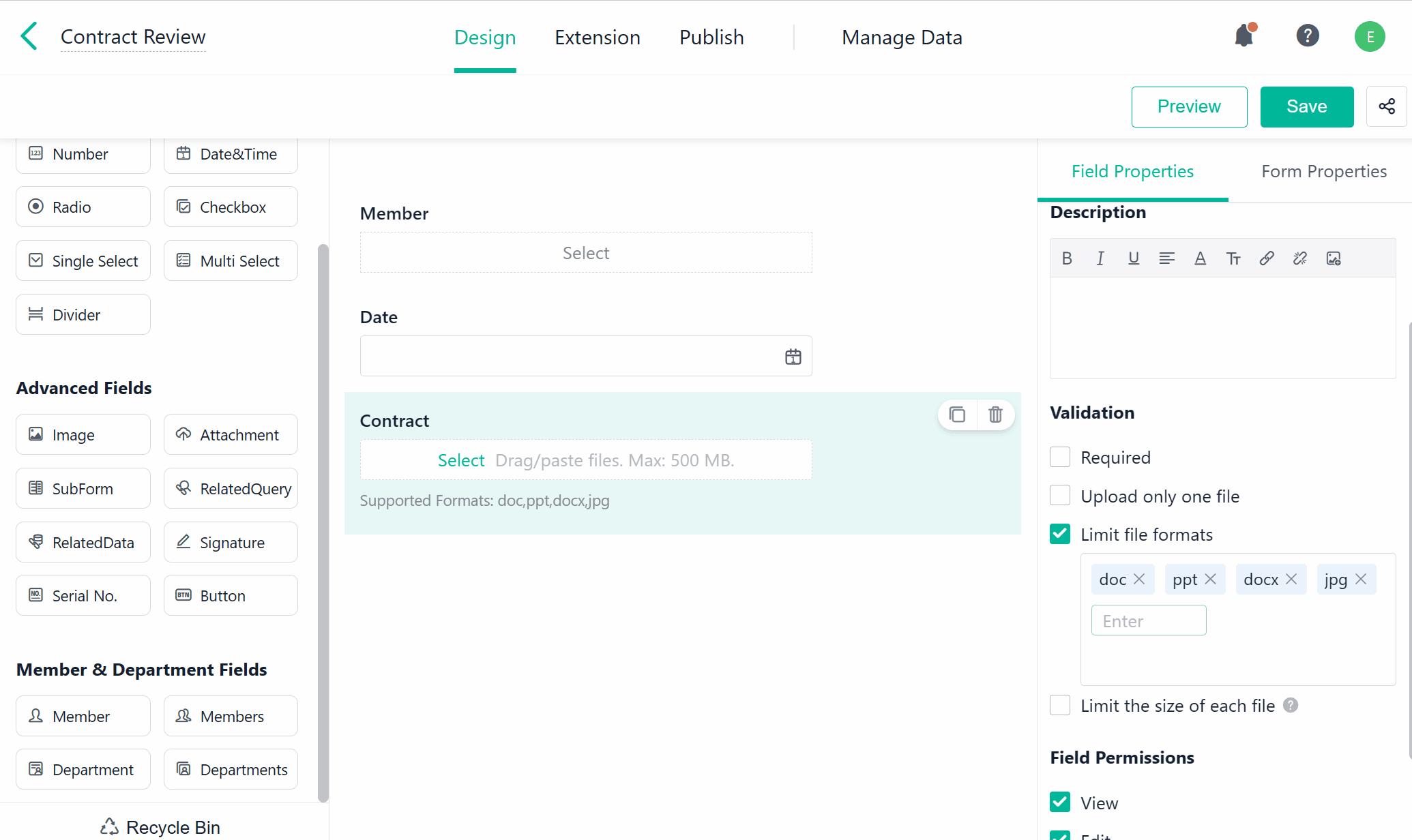
Task: Open the Date calendar picker
Action: [x=793, y=357]
